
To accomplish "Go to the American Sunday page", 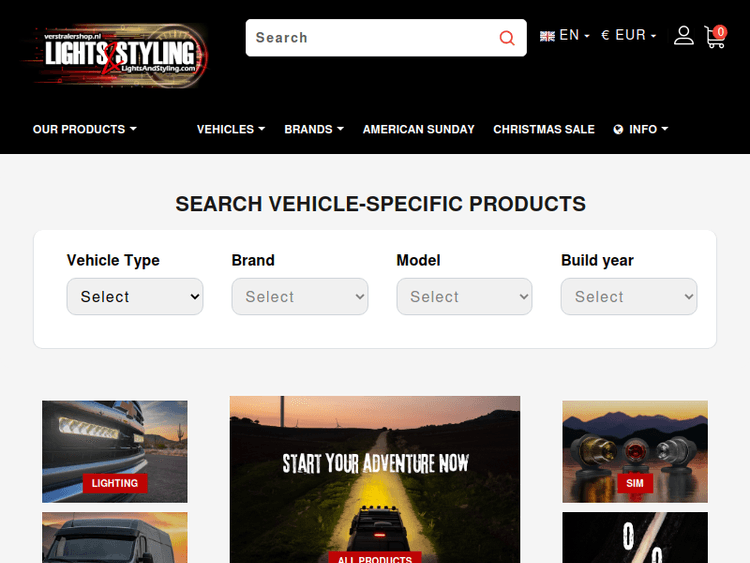I will pyautogui.click(x=418, y=130).
